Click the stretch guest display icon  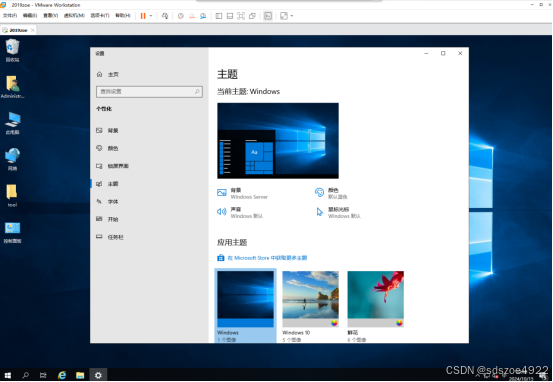pos(284,16)
